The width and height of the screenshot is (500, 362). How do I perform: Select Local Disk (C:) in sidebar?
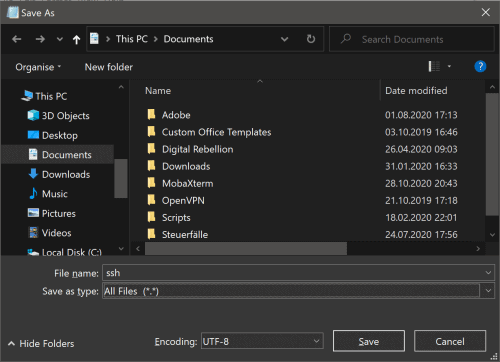[72, 252]
